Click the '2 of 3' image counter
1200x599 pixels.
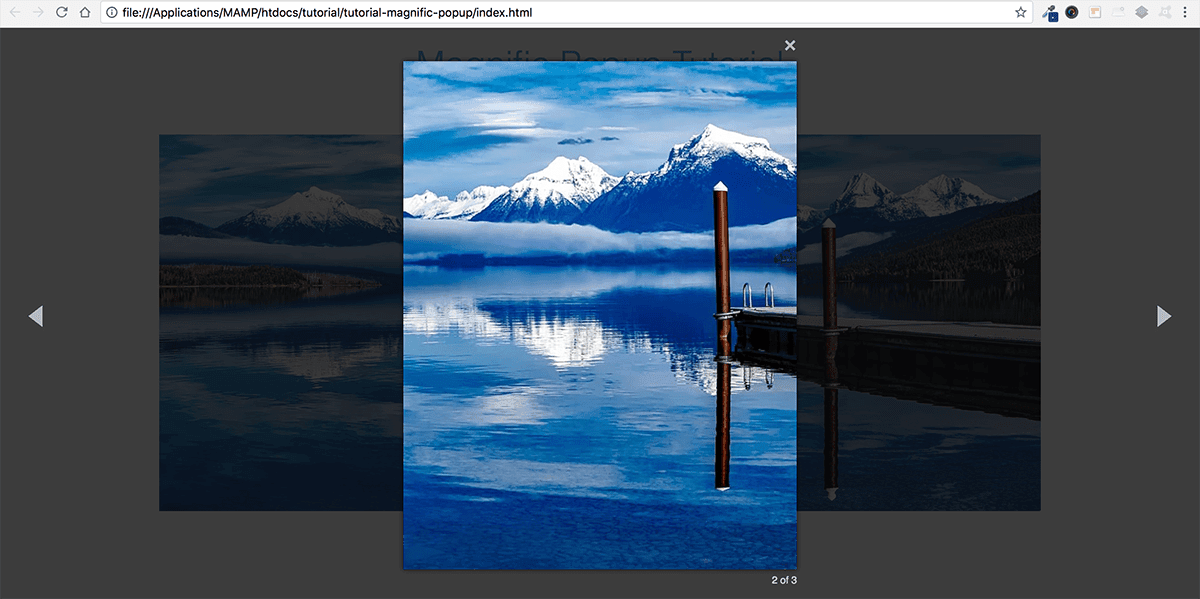[784, 580]
